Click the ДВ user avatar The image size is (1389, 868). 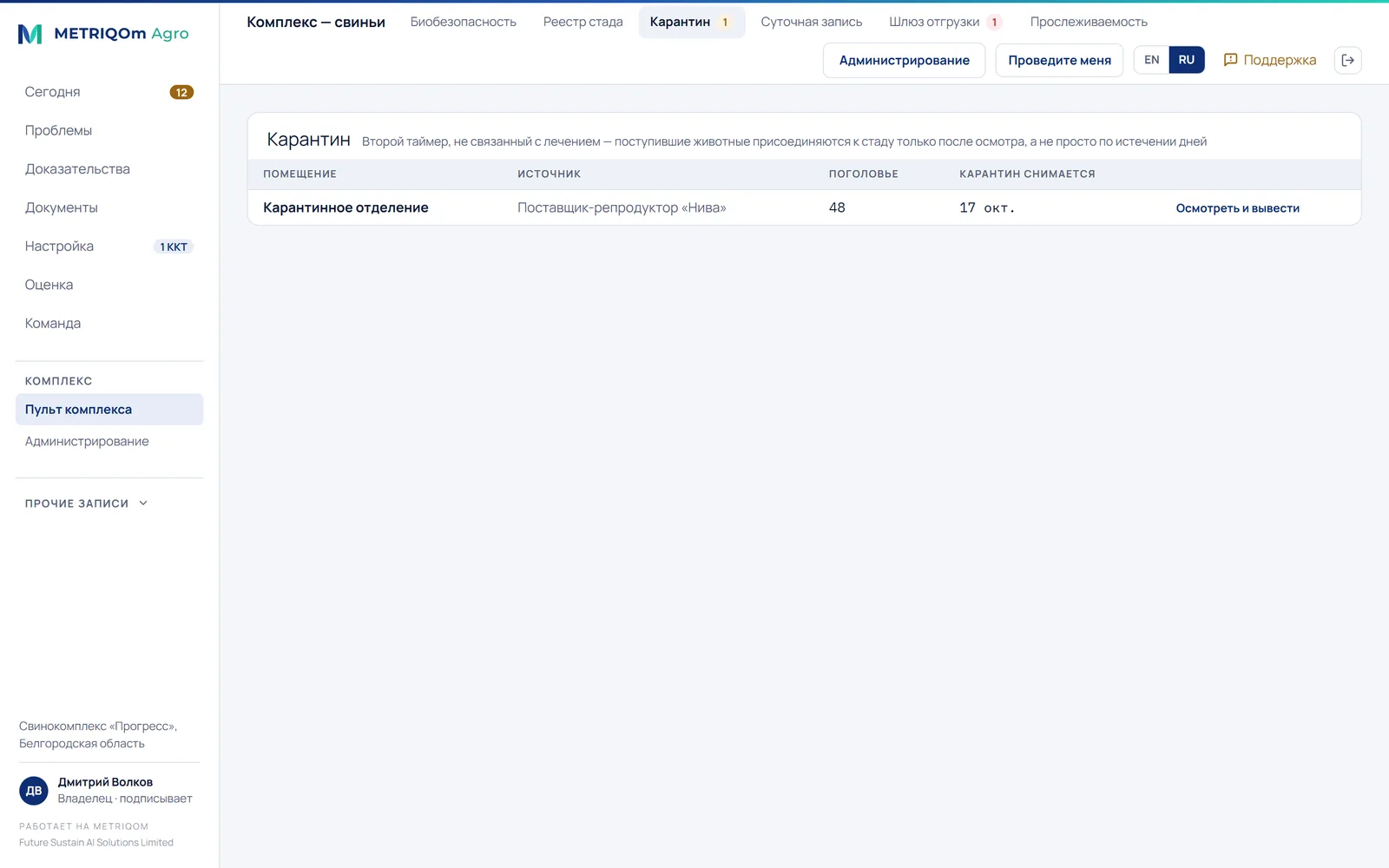(x=34, y=791)
